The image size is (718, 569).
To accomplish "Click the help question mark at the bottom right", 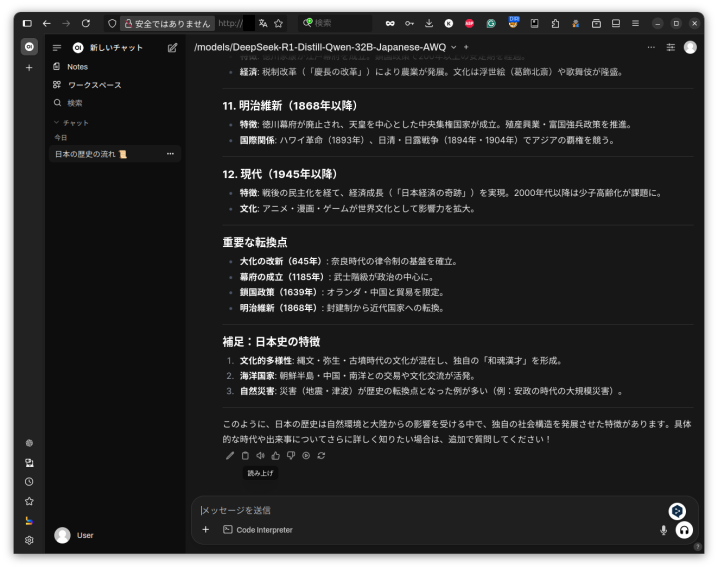I will [697, 546].
